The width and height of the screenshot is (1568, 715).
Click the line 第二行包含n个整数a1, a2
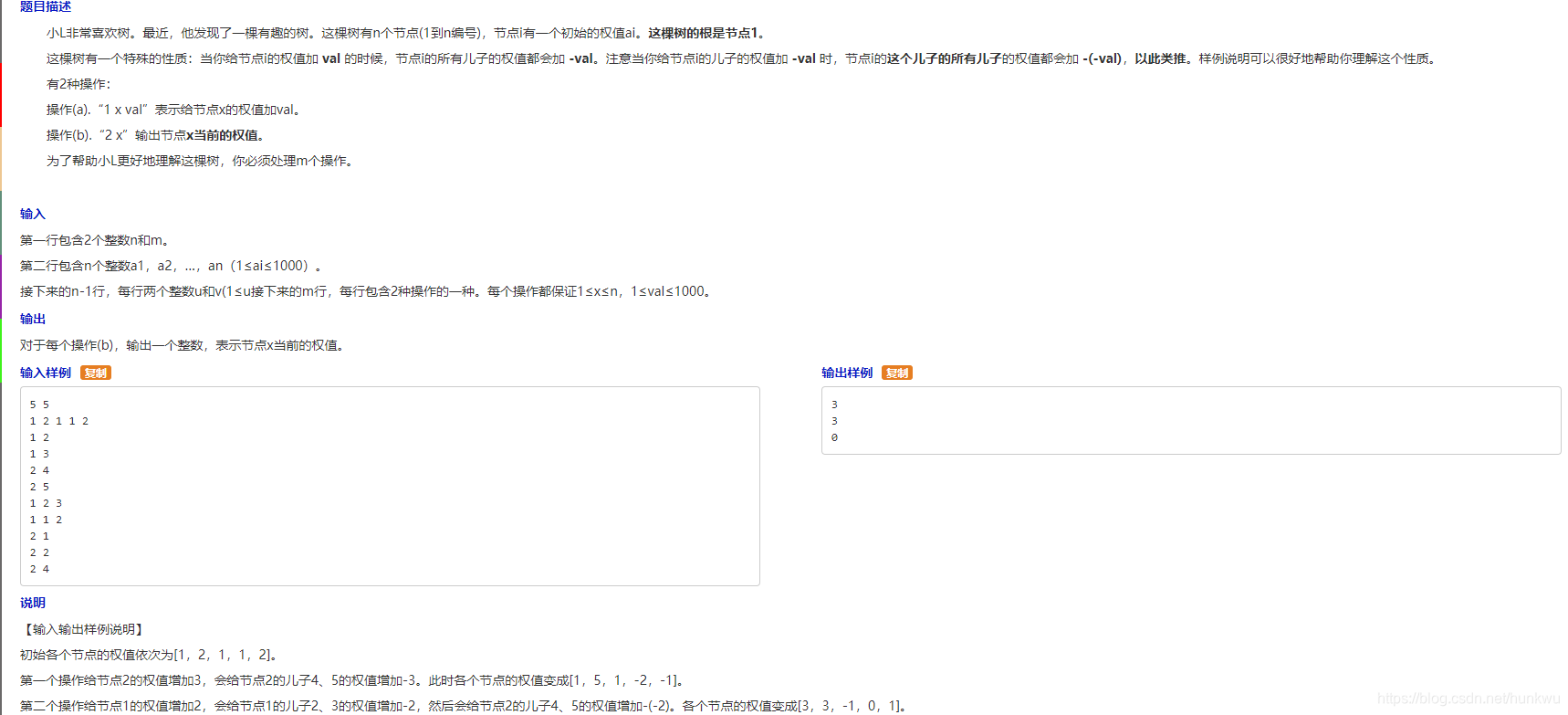click(172, 266)
